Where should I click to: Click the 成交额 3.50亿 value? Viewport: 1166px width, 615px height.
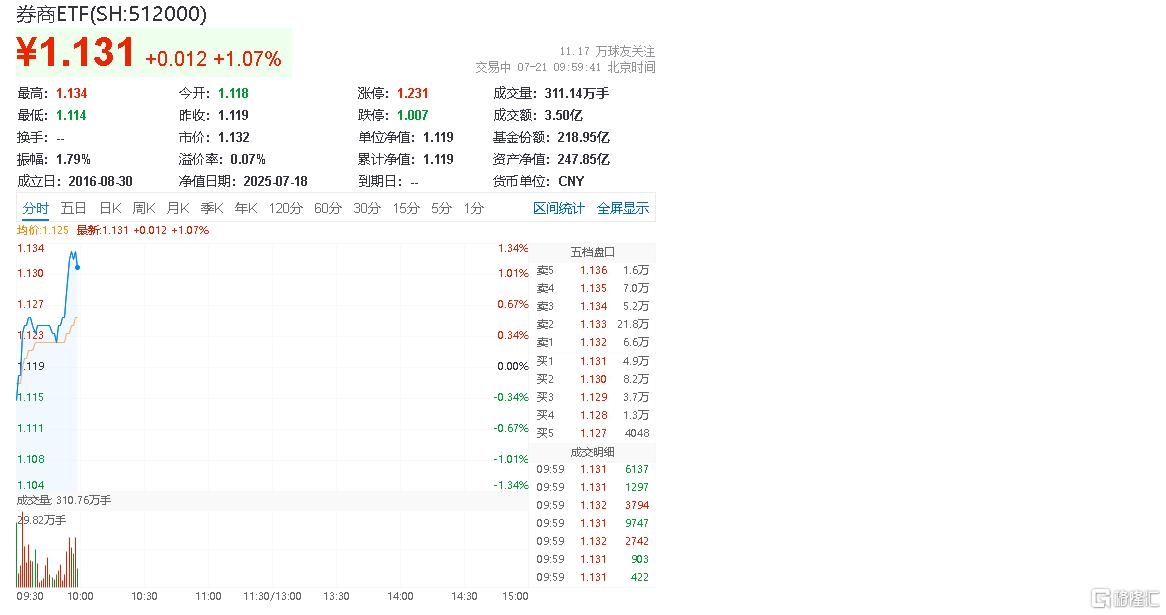pos(563,115)
